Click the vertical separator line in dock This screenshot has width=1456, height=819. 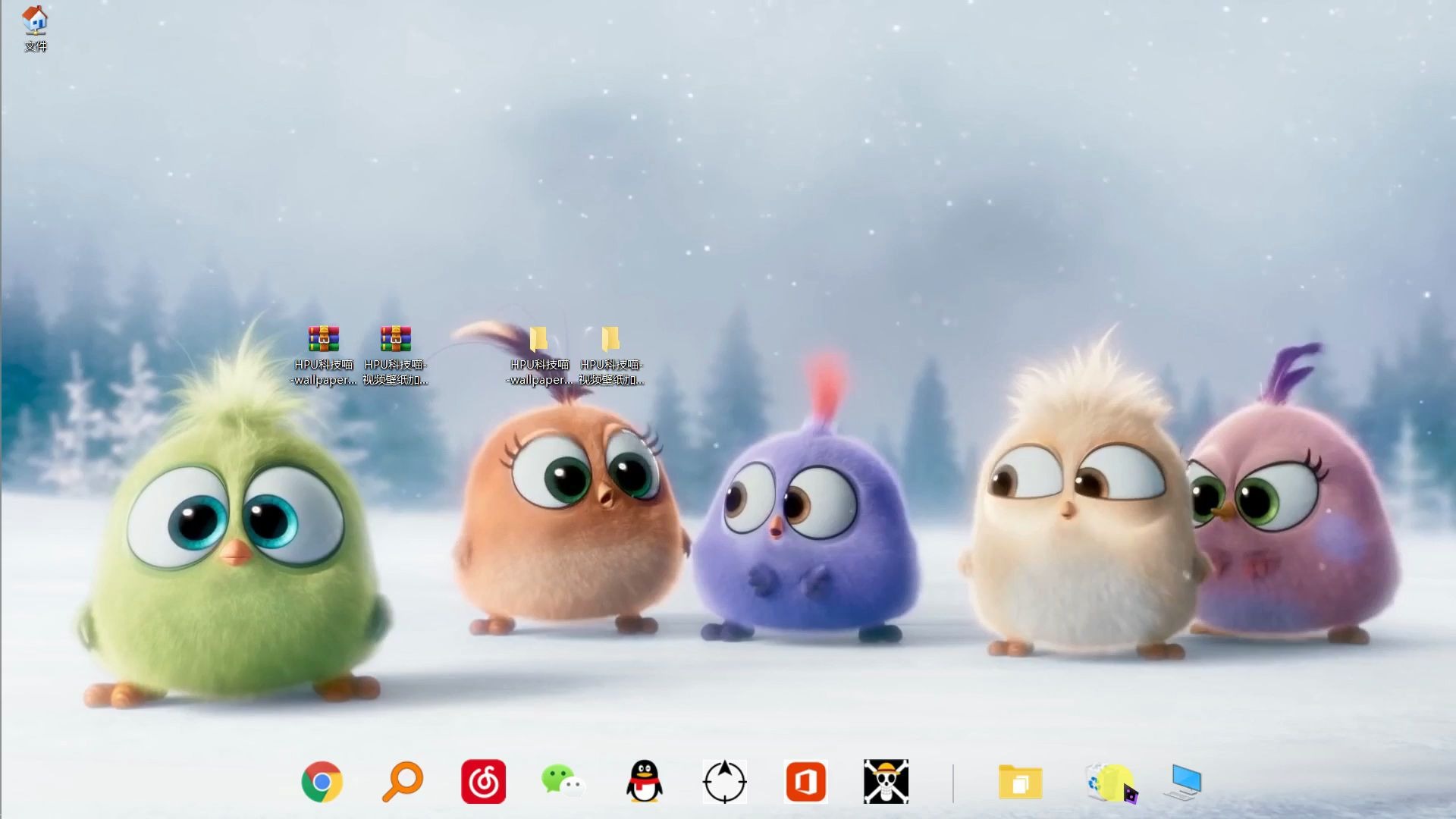[x=953, y=783]
